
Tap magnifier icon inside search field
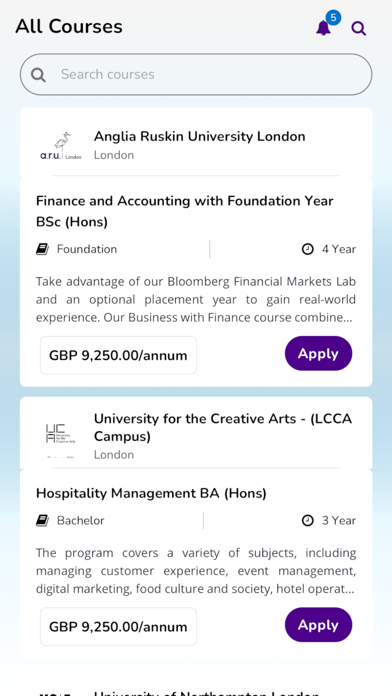click(x=39, y=75)
